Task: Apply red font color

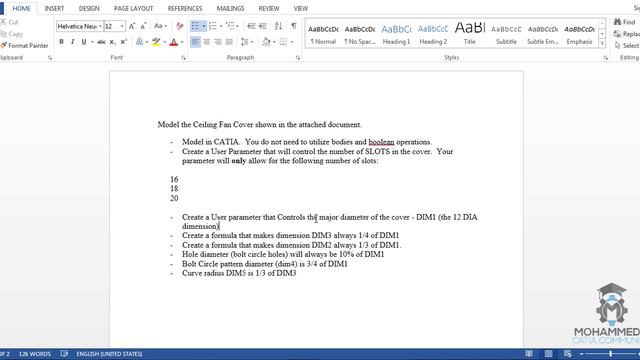Action: (x=173, y=42)
